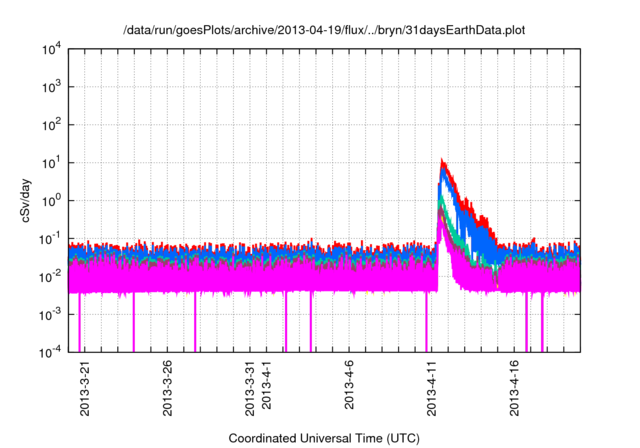The image size is (640, 448).
Task: Click the 10^3 y-axis tick label
Action: [53, 88]
